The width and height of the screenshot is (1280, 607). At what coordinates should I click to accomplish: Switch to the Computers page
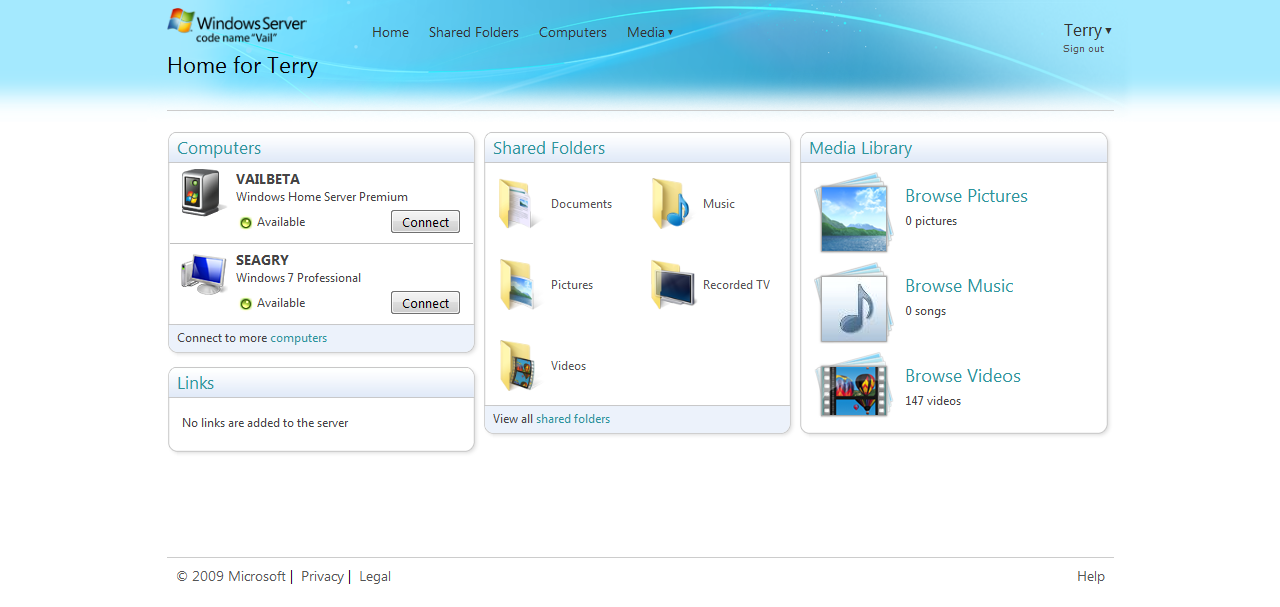pyautogui.click(x=572, y=32)
